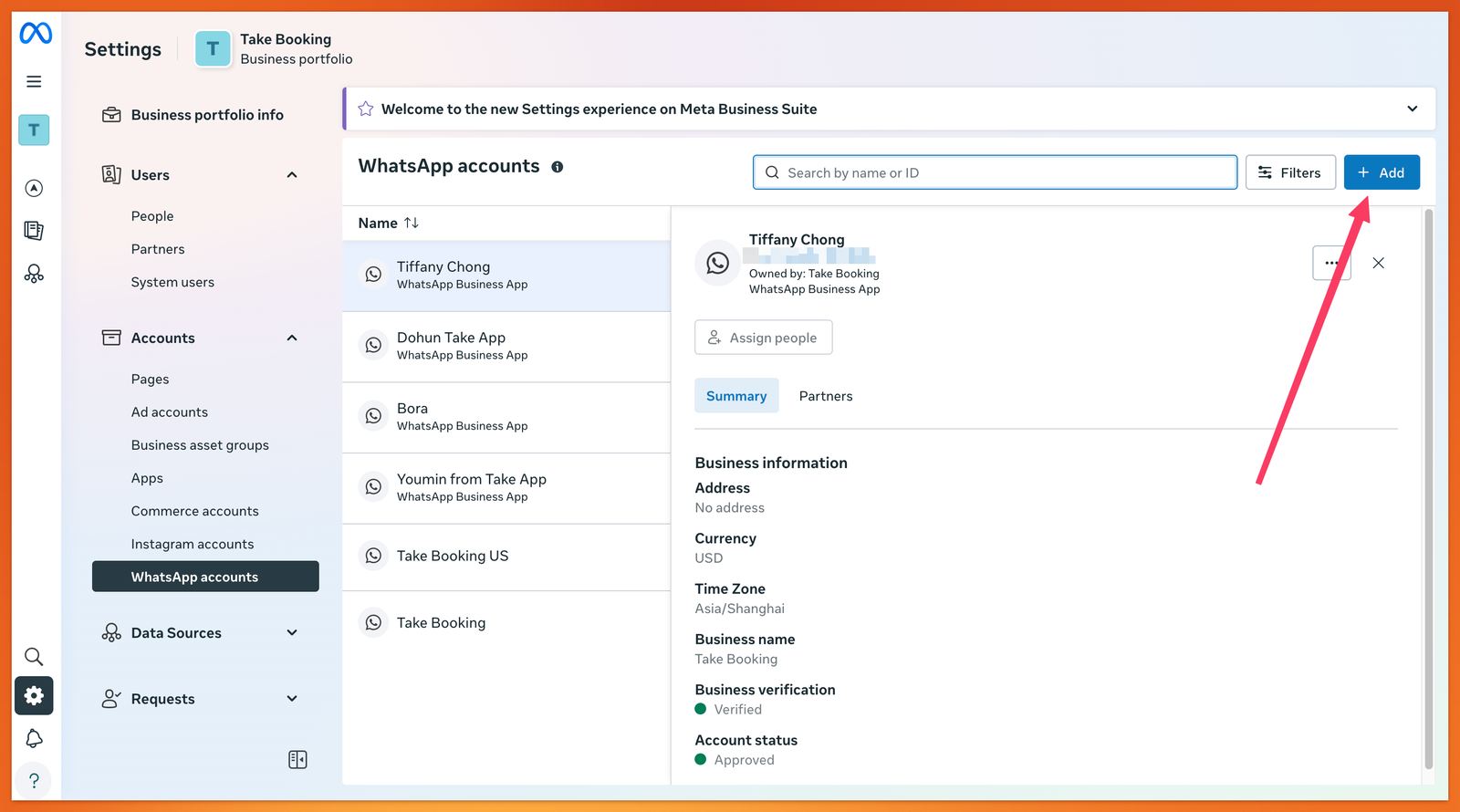
Task: Open Commerce accounts
Action: 194,511
